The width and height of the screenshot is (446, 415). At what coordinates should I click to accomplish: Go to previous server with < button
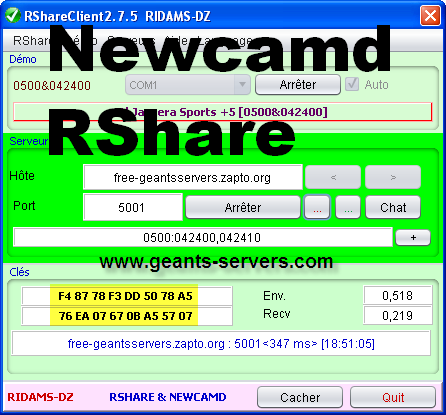point(333,177)
